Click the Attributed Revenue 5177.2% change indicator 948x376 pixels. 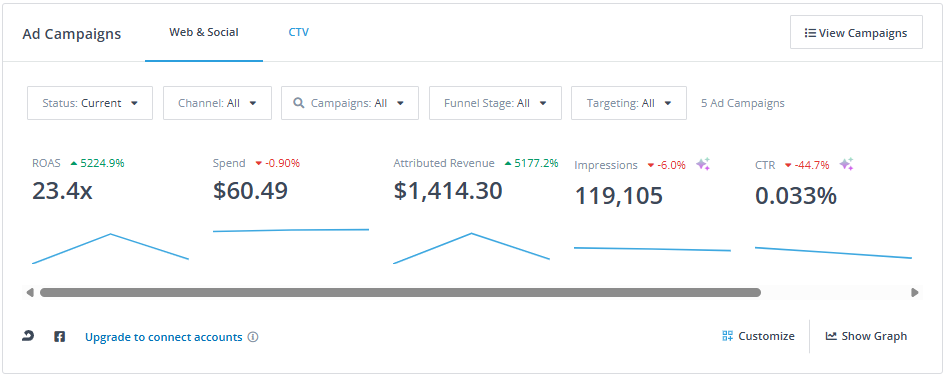531,163
